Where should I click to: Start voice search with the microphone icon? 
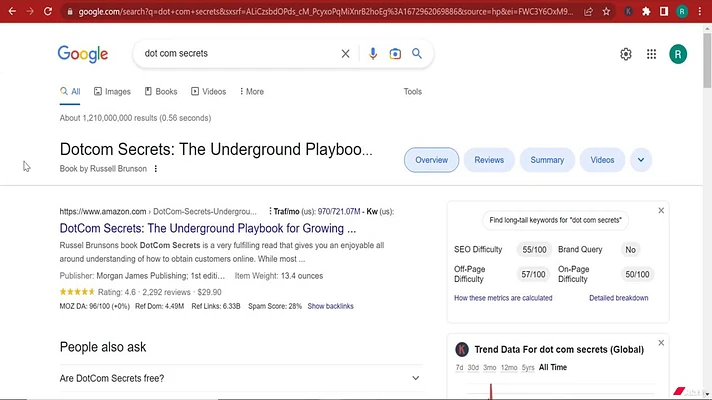point(373,54)
